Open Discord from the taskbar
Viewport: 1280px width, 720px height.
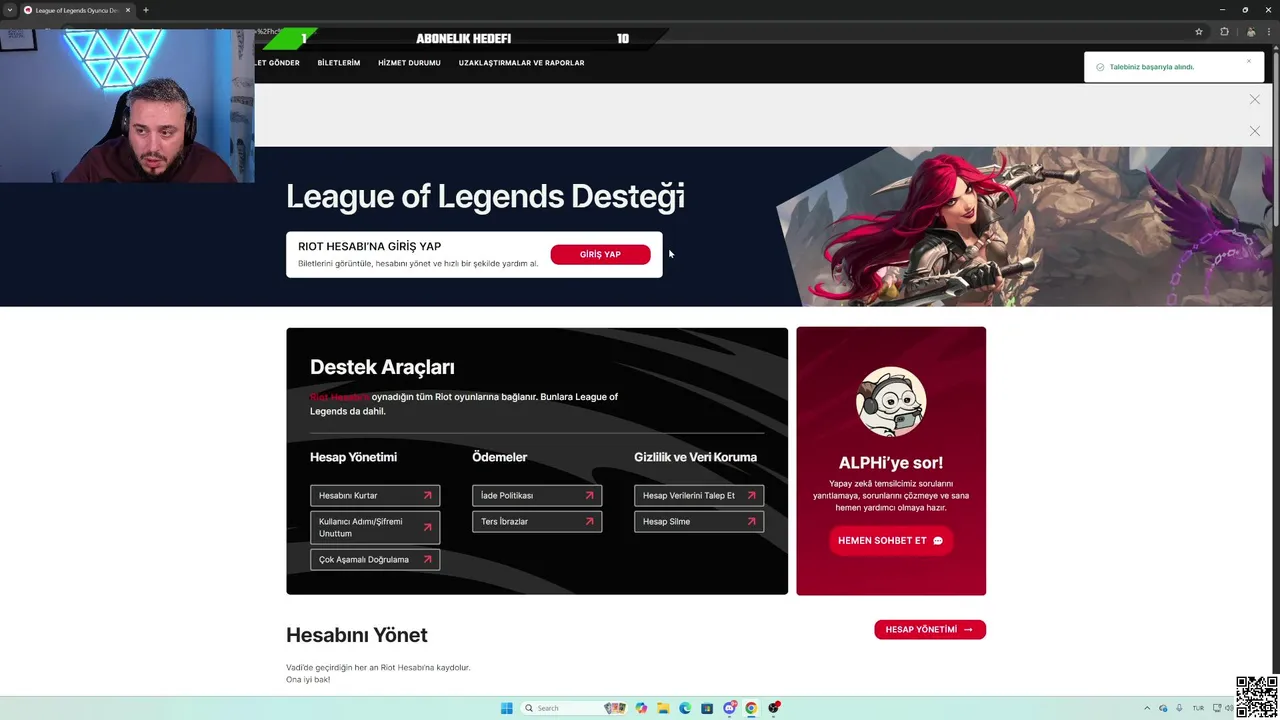coord(729,708)
